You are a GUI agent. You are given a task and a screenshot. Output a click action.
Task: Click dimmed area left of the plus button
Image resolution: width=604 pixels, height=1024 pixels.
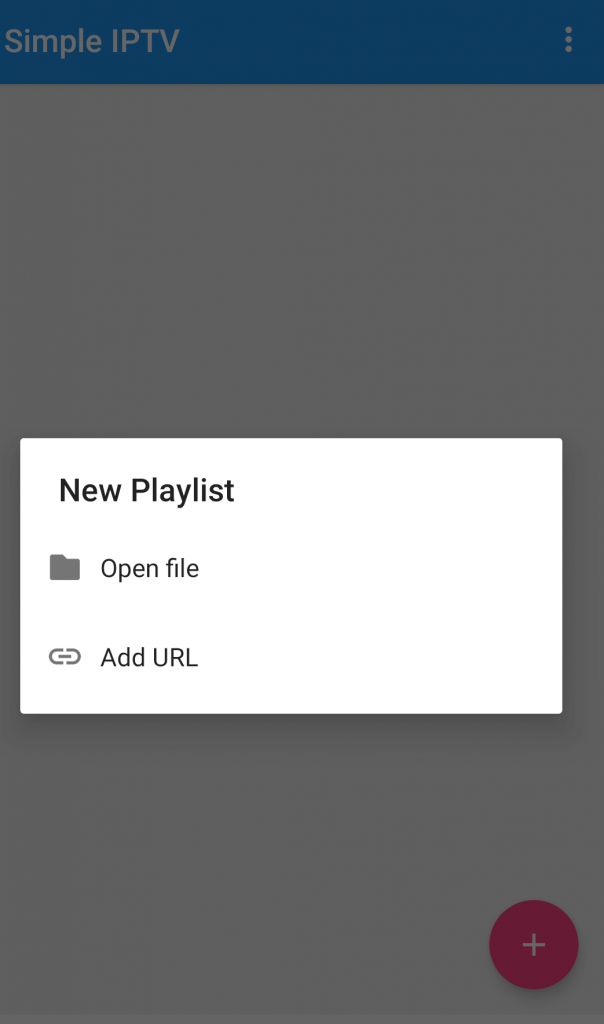coord(300,944)
